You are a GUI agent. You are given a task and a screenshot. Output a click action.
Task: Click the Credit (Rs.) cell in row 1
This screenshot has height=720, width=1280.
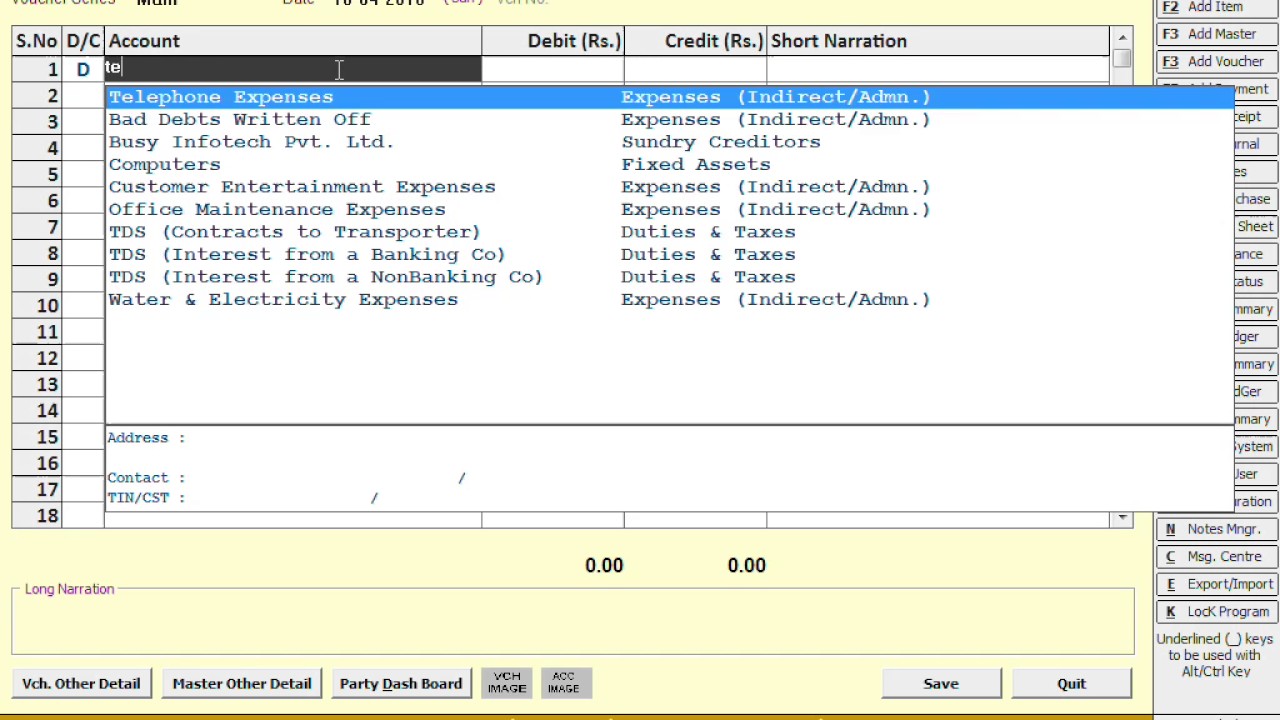tap(695, 69)
